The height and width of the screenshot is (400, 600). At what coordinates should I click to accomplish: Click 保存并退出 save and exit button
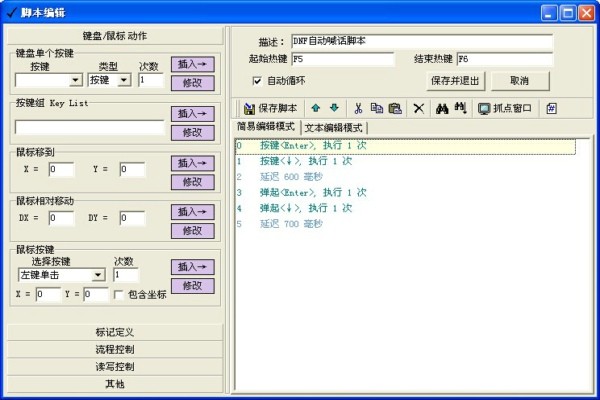[x=455, y=81]
